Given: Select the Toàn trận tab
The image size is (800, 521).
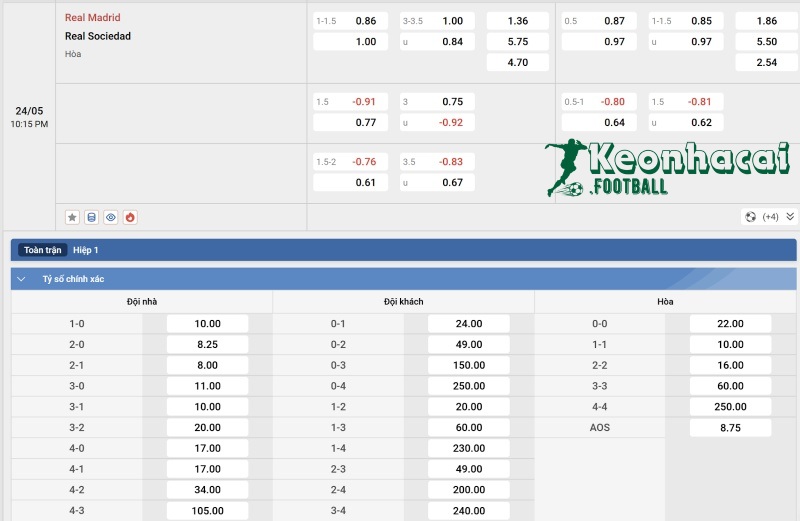Looking at the screenshot, I should point(43,250).
